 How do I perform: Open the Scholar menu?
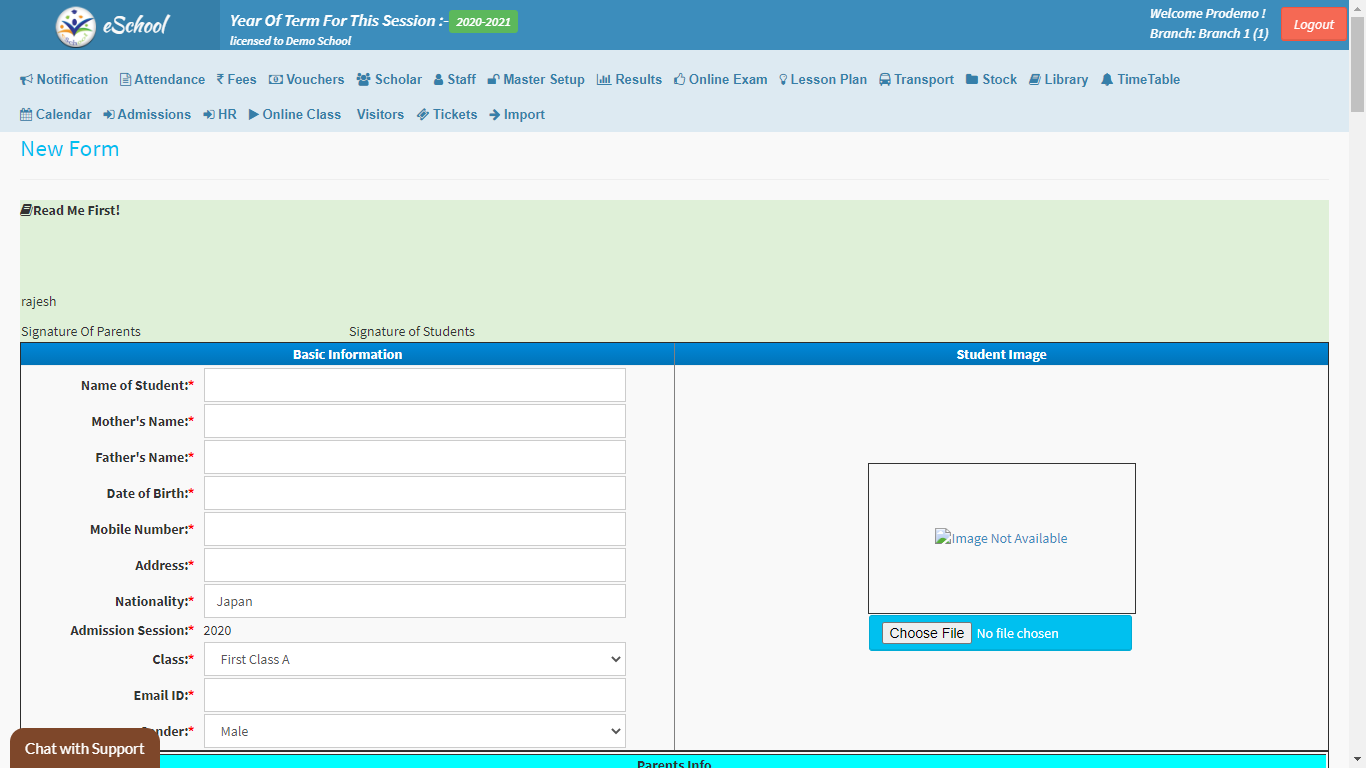click(x=389, y=80)
